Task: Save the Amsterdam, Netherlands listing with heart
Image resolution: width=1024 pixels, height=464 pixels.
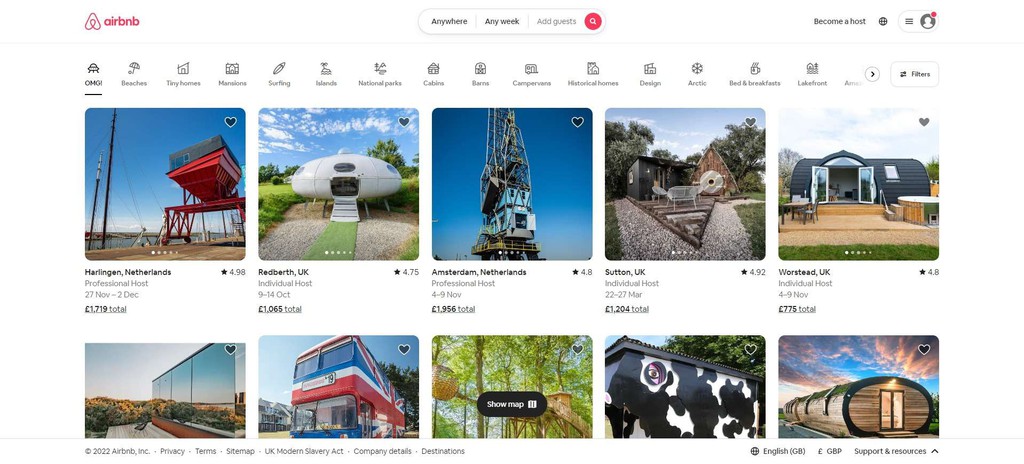Action: [x=577, y=122]
